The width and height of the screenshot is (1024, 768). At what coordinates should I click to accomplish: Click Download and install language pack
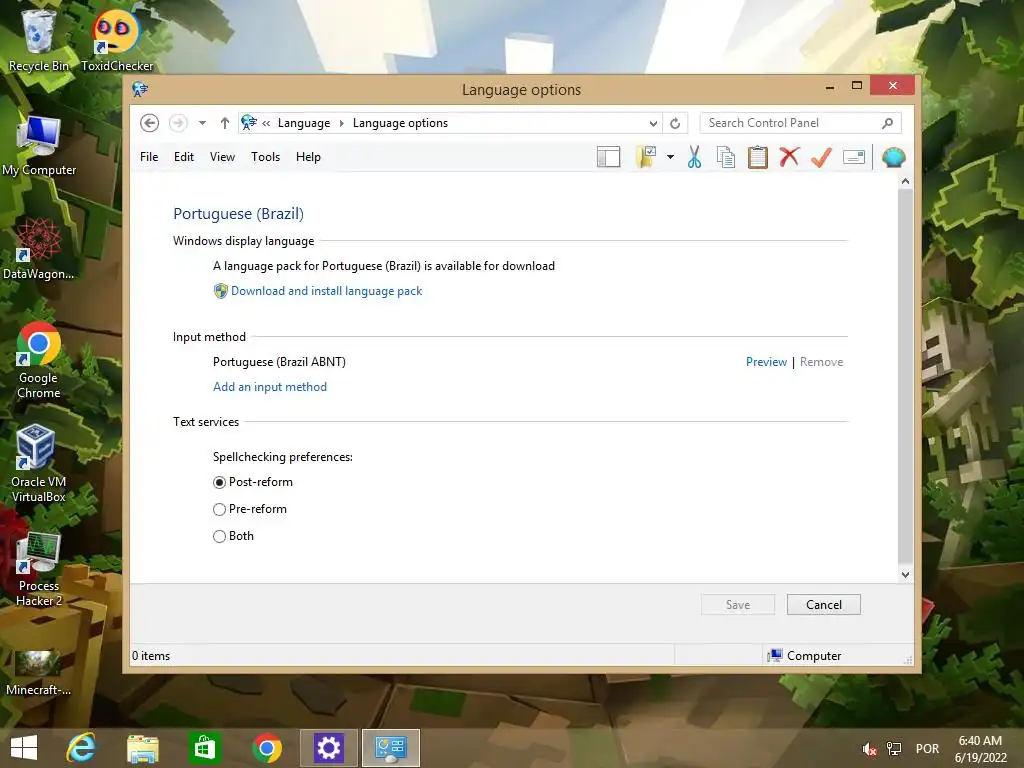click(x=327, y=291)
